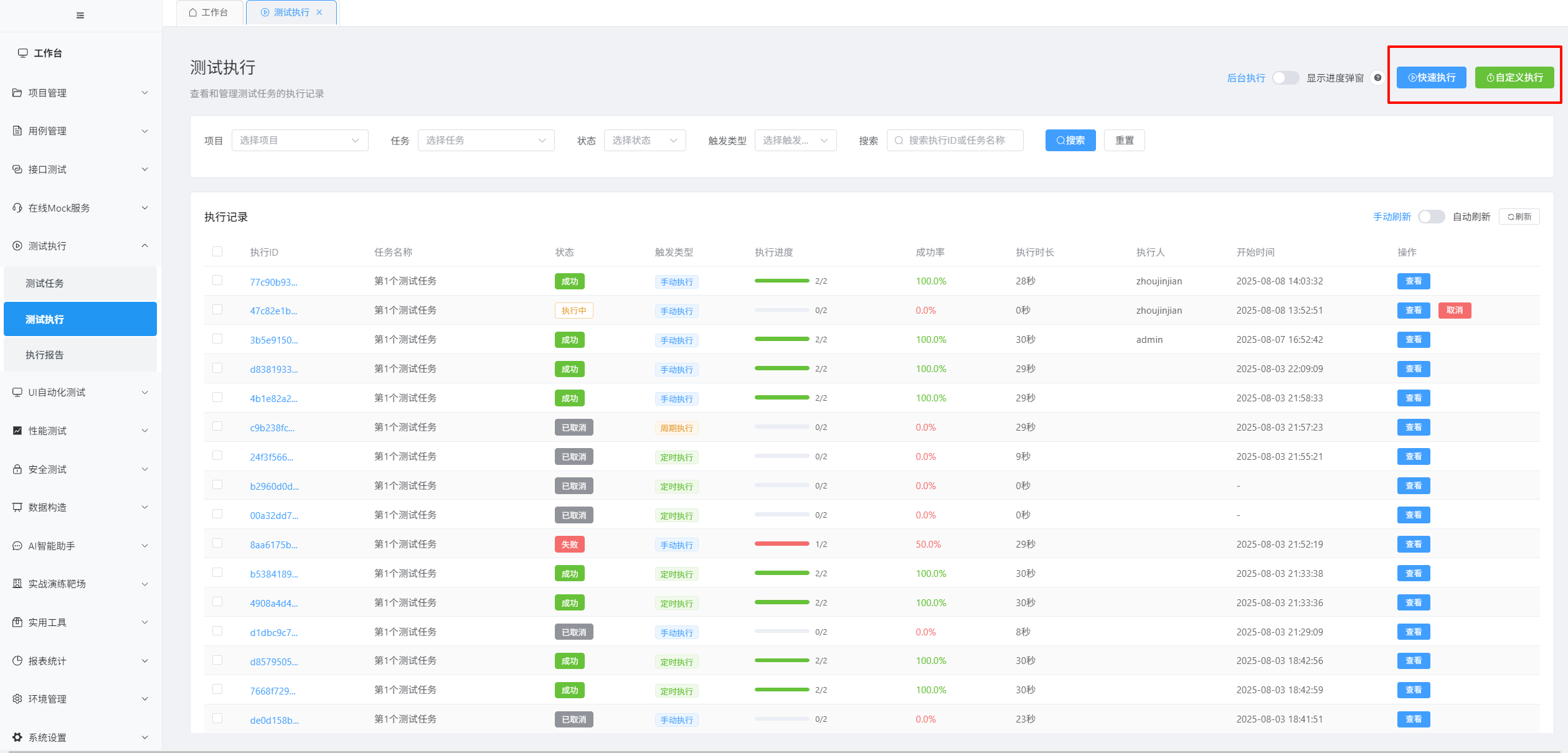This screenshot has width=1568, height=753.
Task: Click the 安全测试 lock icon
Action: click(x=17, y=469)
